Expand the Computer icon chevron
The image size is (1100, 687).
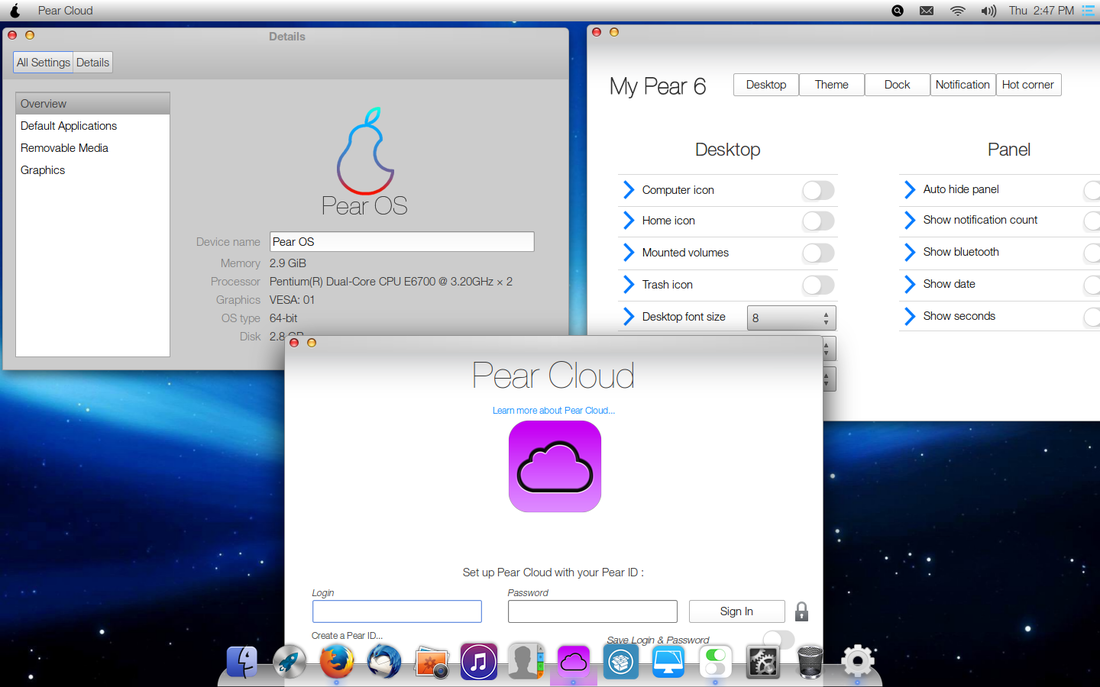(x=629, y=189)
